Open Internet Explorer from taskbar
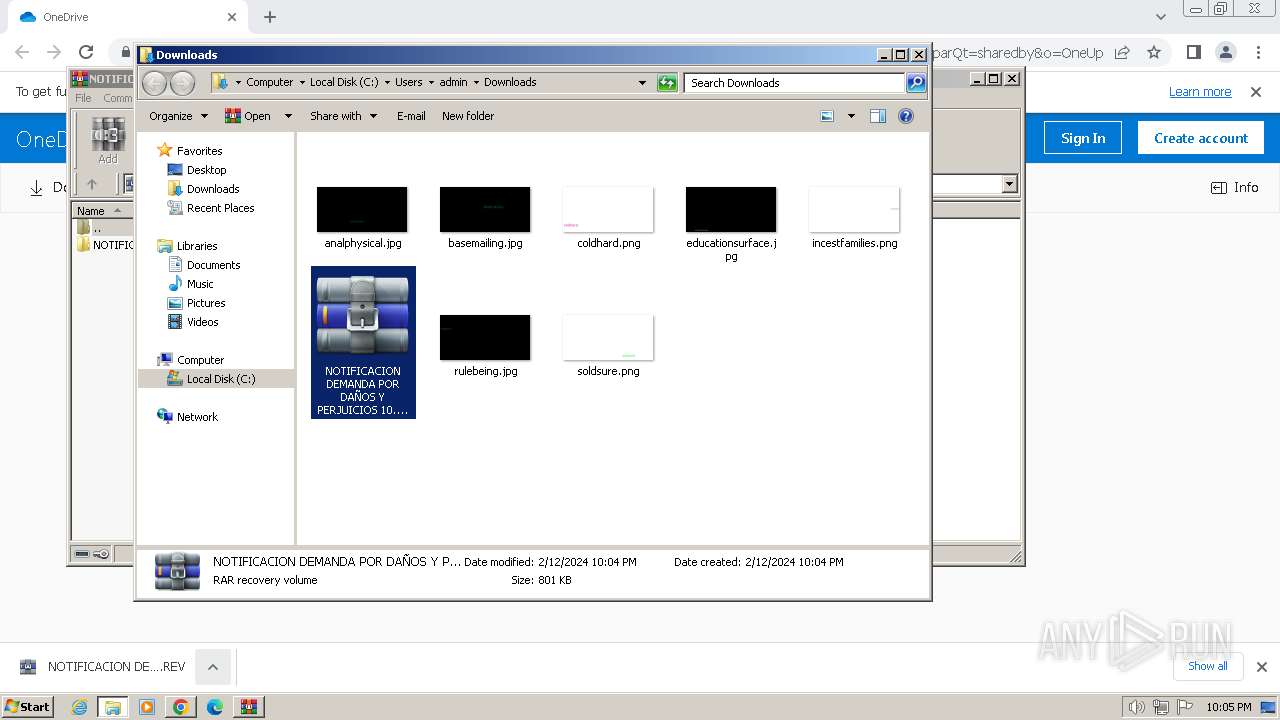Screen dimensions: 1280x720 pyautogui.click(x=79, y=707)
